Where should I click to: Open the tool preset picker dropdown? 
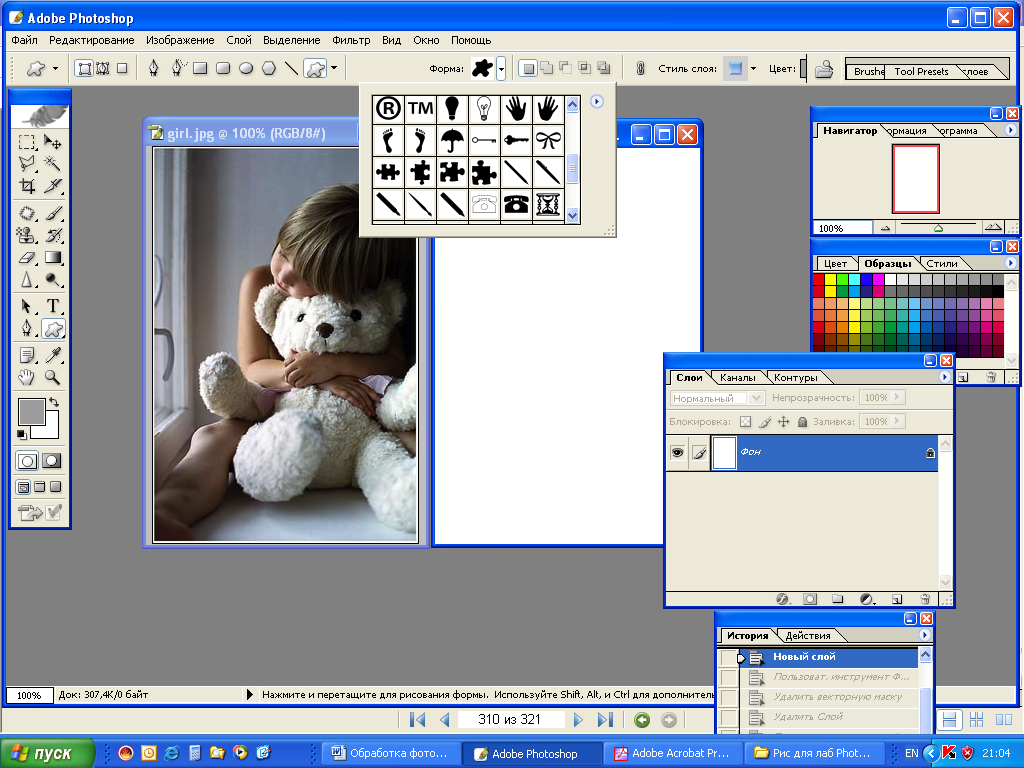click(55, 68)
